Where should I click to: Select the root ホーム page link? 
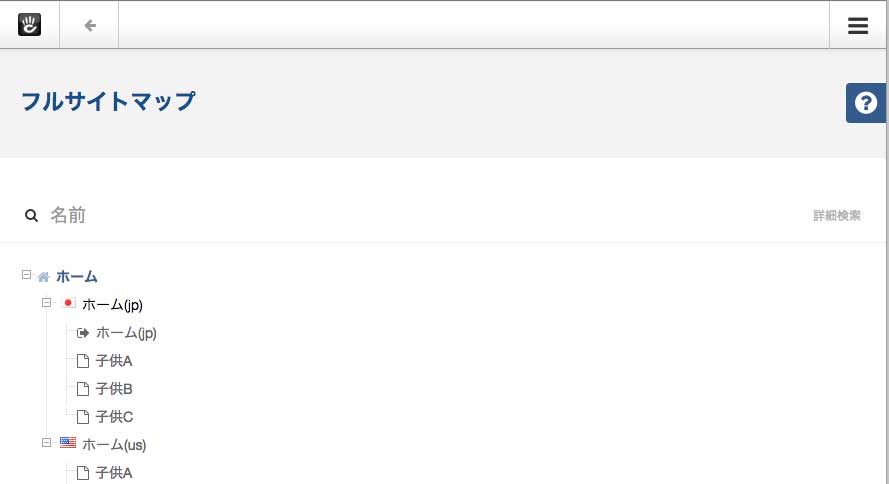click(x=77, y=277)
